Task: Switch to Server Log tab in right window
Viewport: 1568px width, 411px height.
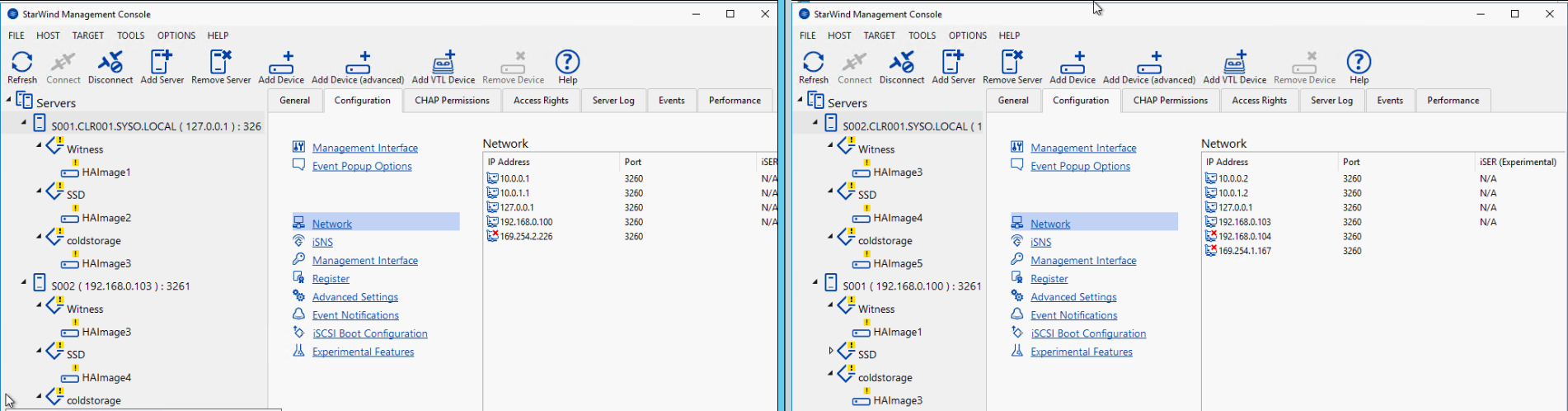Action: [x=1331, y=101]
